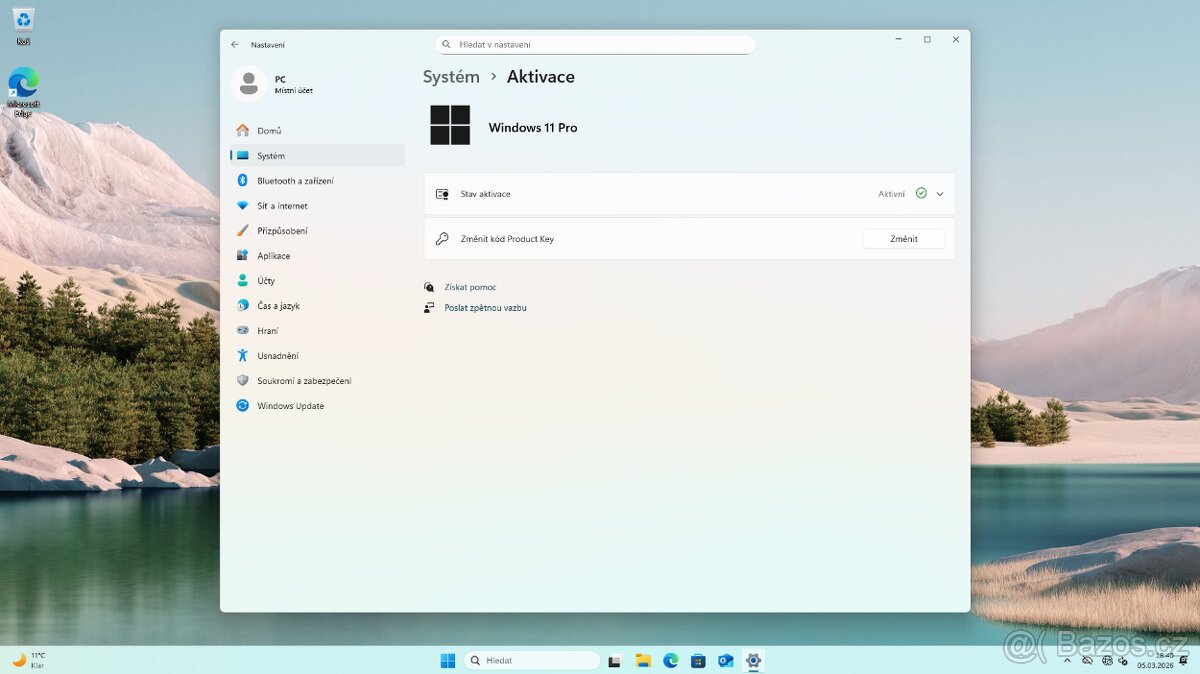Click the Hledat v nastavení search box

pos(594,44)
